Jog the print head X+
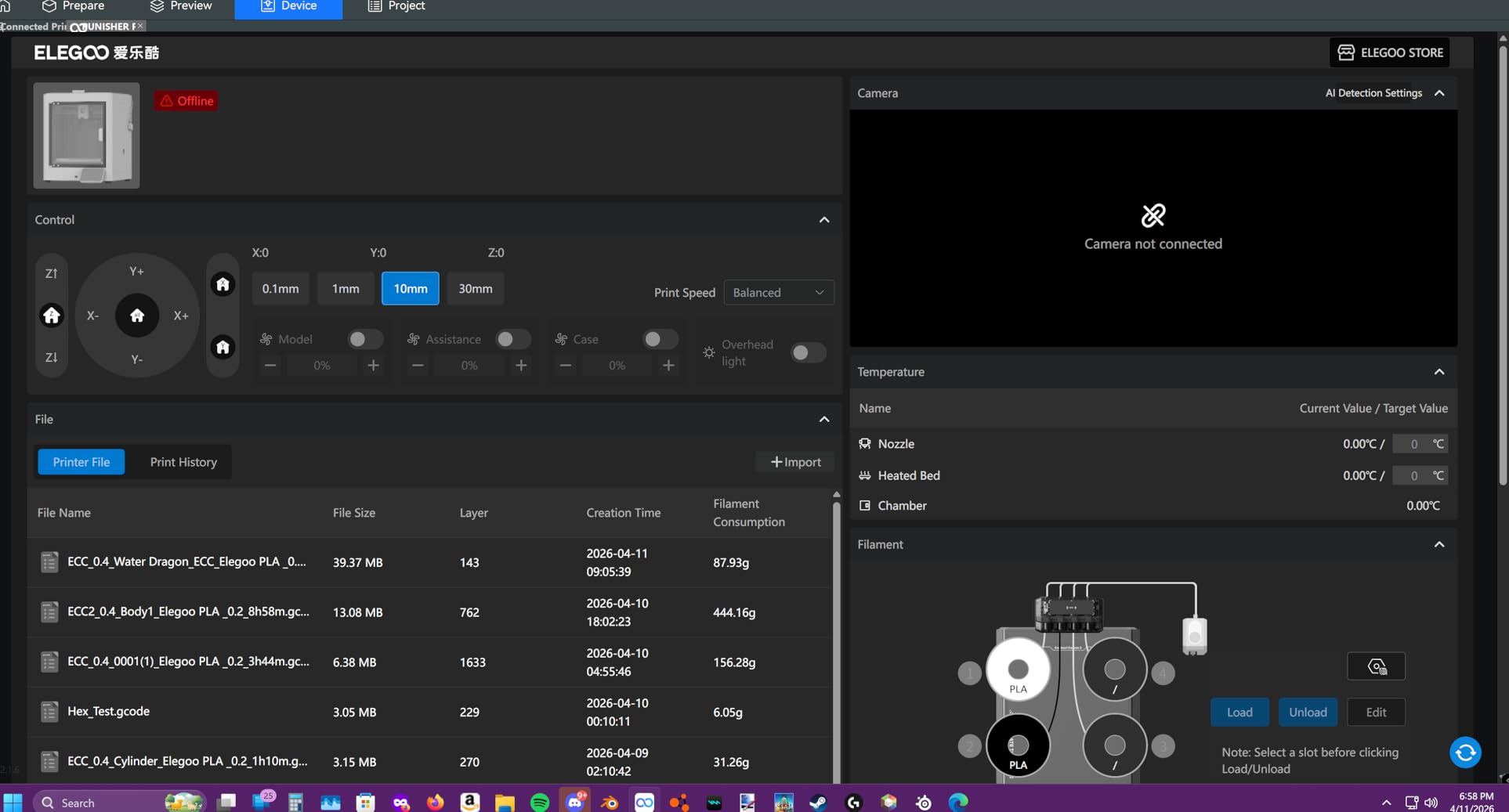Viewport: 1509px width, 812px height. [x=181, y=316]
